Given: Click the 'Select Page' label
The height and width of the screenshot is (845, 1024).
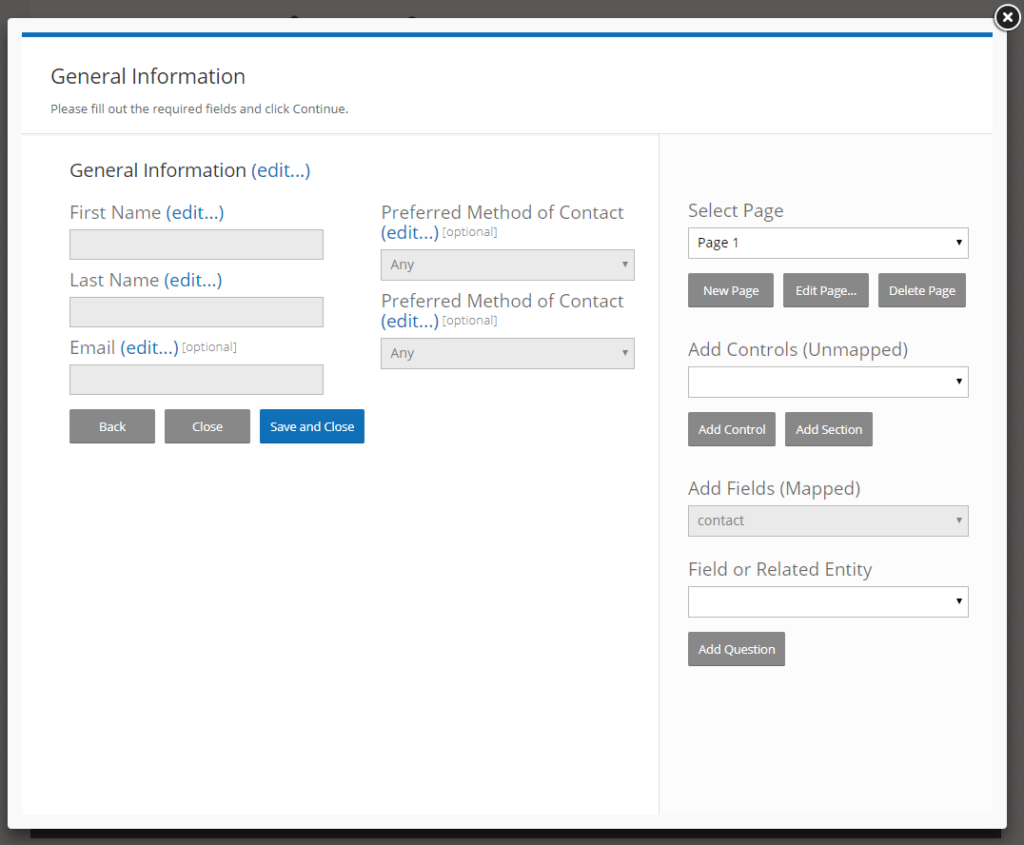Looking at the screenshot, I should click(735, 211).
